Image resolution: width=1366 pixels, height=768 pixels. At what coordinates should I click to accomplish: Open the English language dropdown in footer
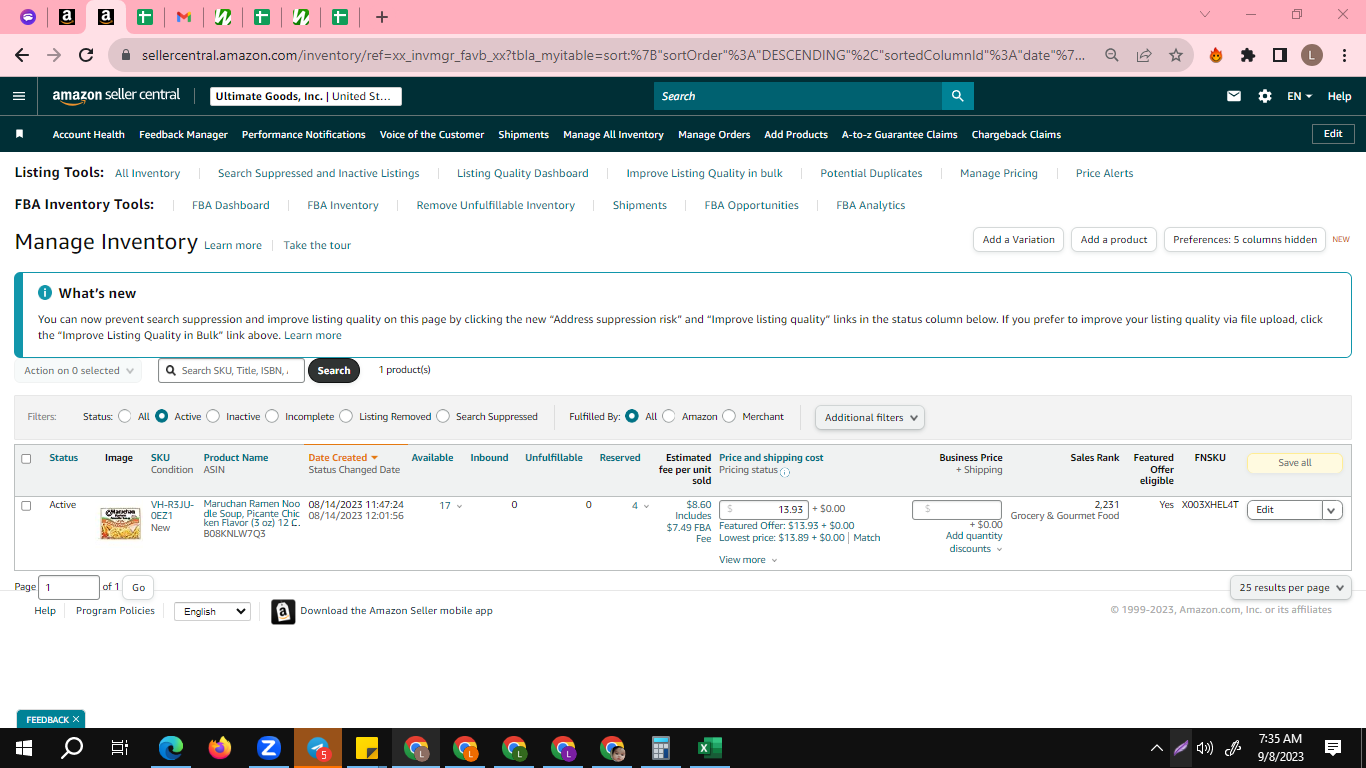pyautogui.click(x=212, y=611)
